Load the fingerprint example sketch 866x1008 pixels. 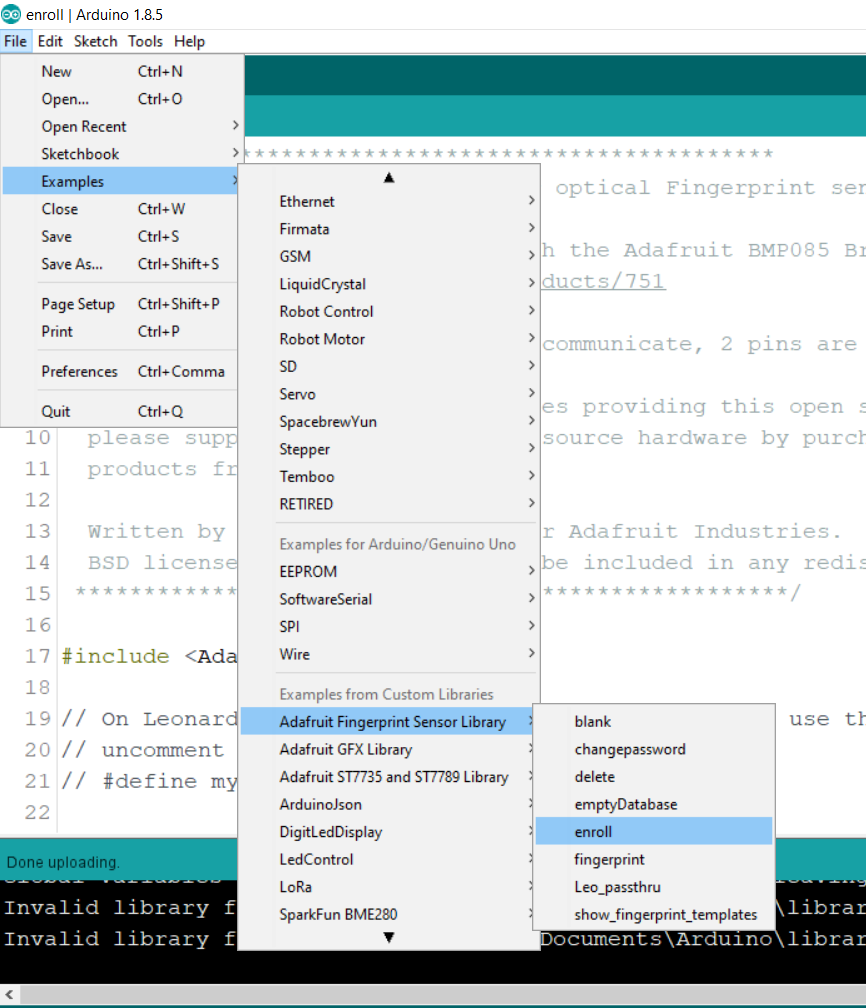[x=654, y=860]
